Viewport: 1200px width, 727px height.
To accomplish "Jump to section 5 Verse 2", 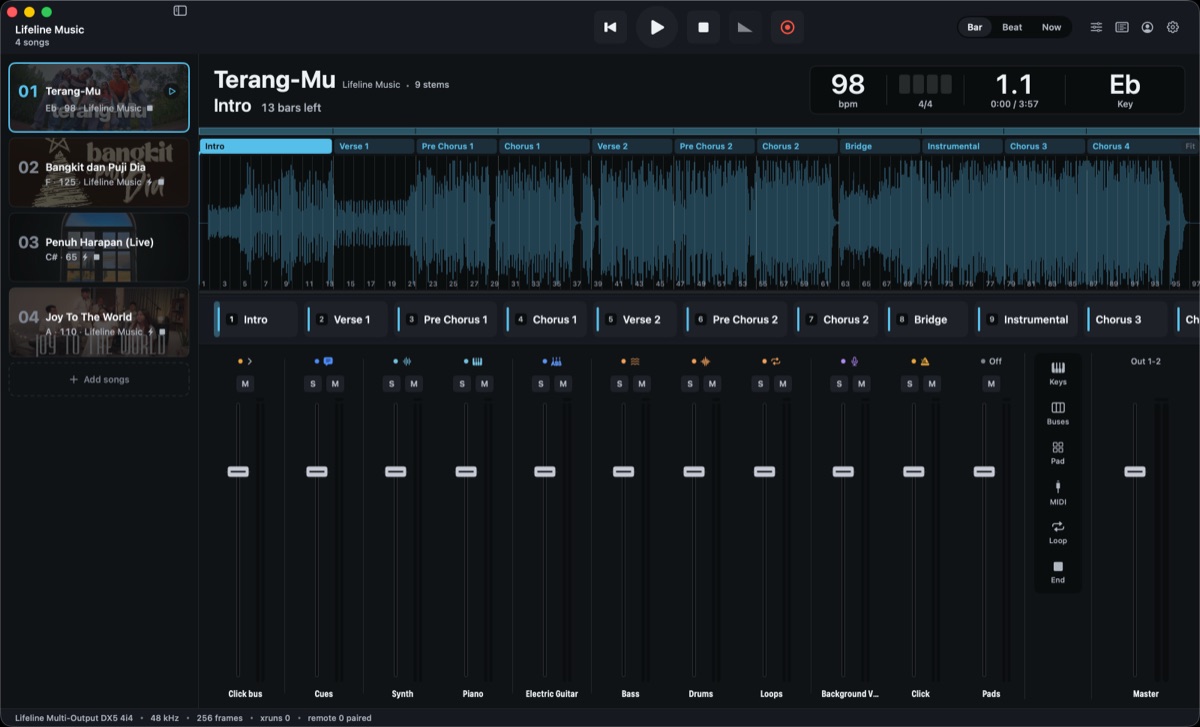I will (x=636, y=319).
